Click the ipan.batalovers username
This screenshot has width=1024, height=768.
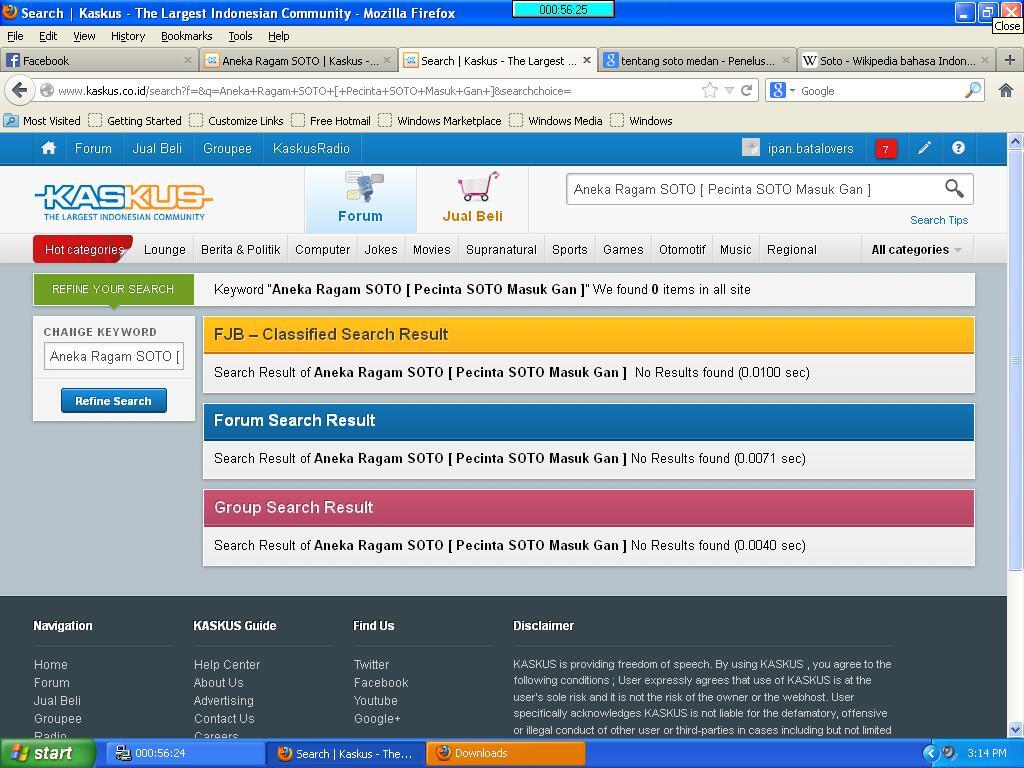[810, 148]
